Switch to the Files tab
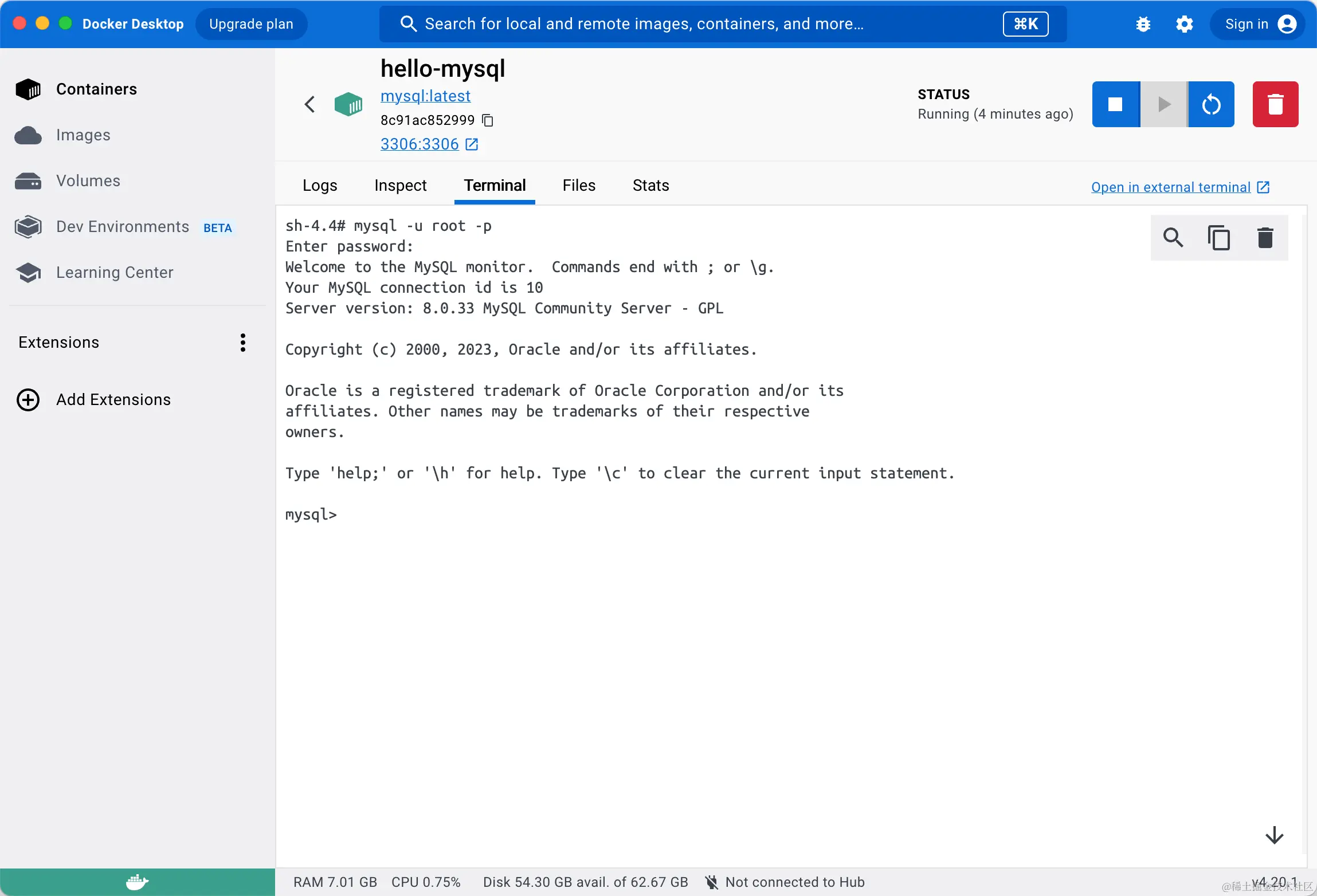Screen dimensions: 1317x896 click(x=579, y=186)
